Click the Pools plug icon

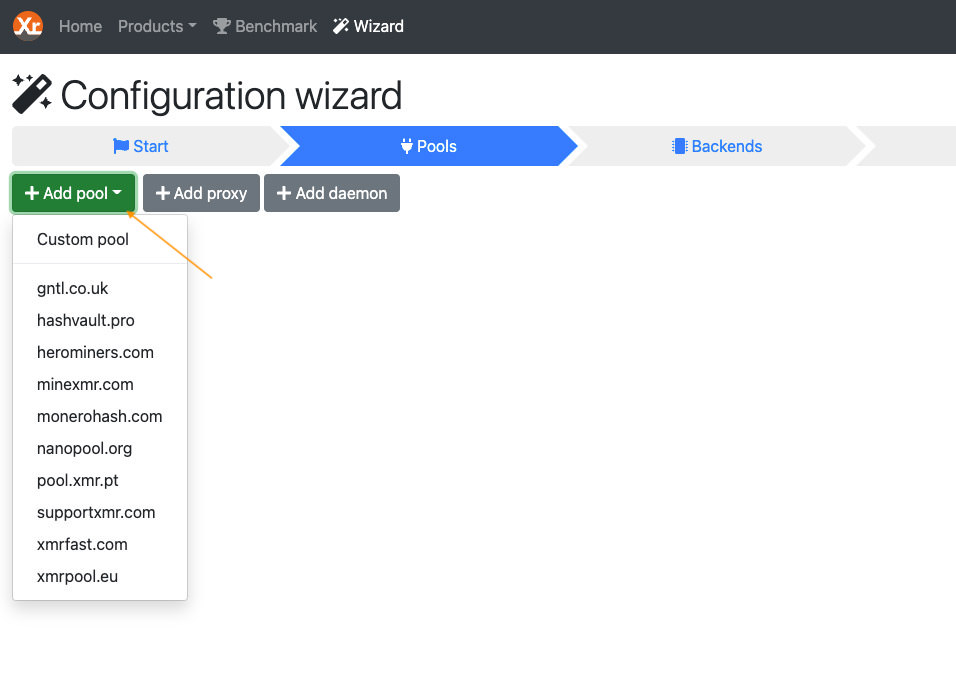(x=407, y=146)
